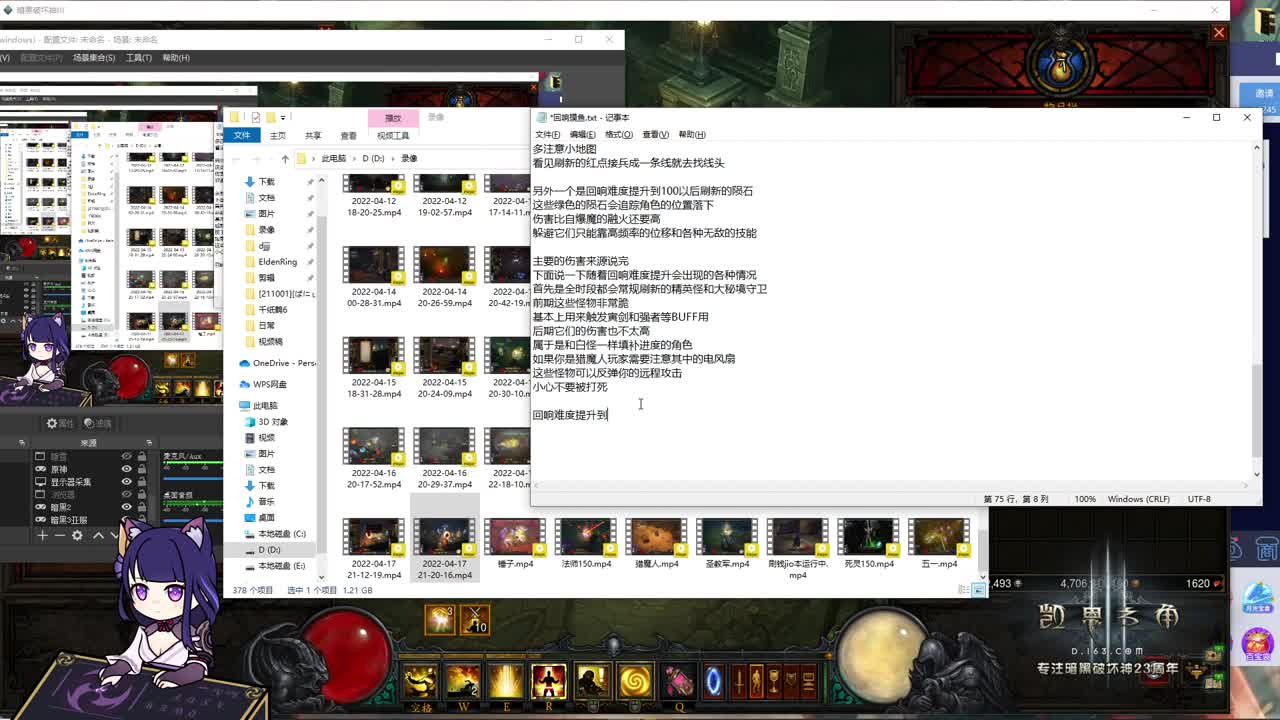Switch to 查看 tab in Explorer
Viewport: 1280px width, 720px height.
coord(348,135)
